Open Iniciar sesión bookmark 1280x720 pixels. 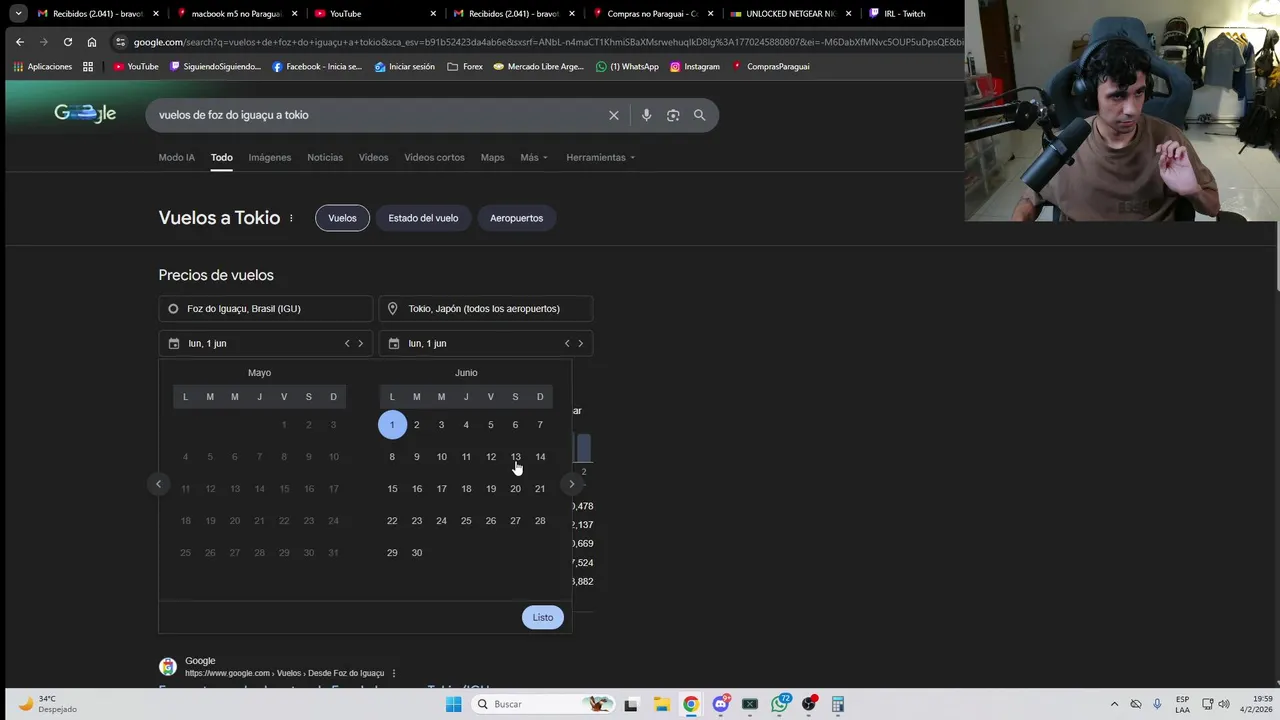pos(405,67)
